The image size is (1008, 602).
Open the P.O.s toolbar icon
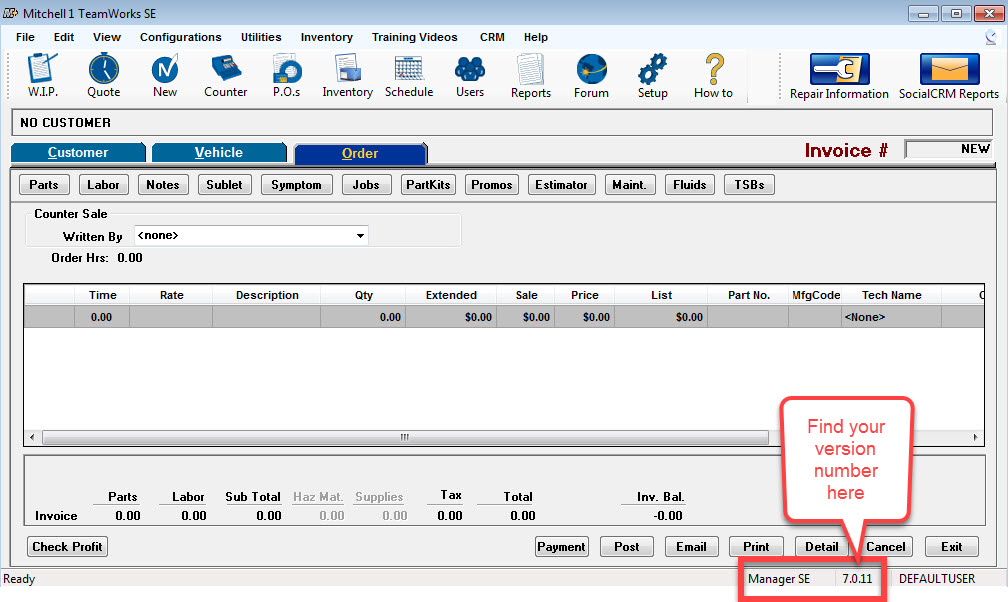pos(287,75)
